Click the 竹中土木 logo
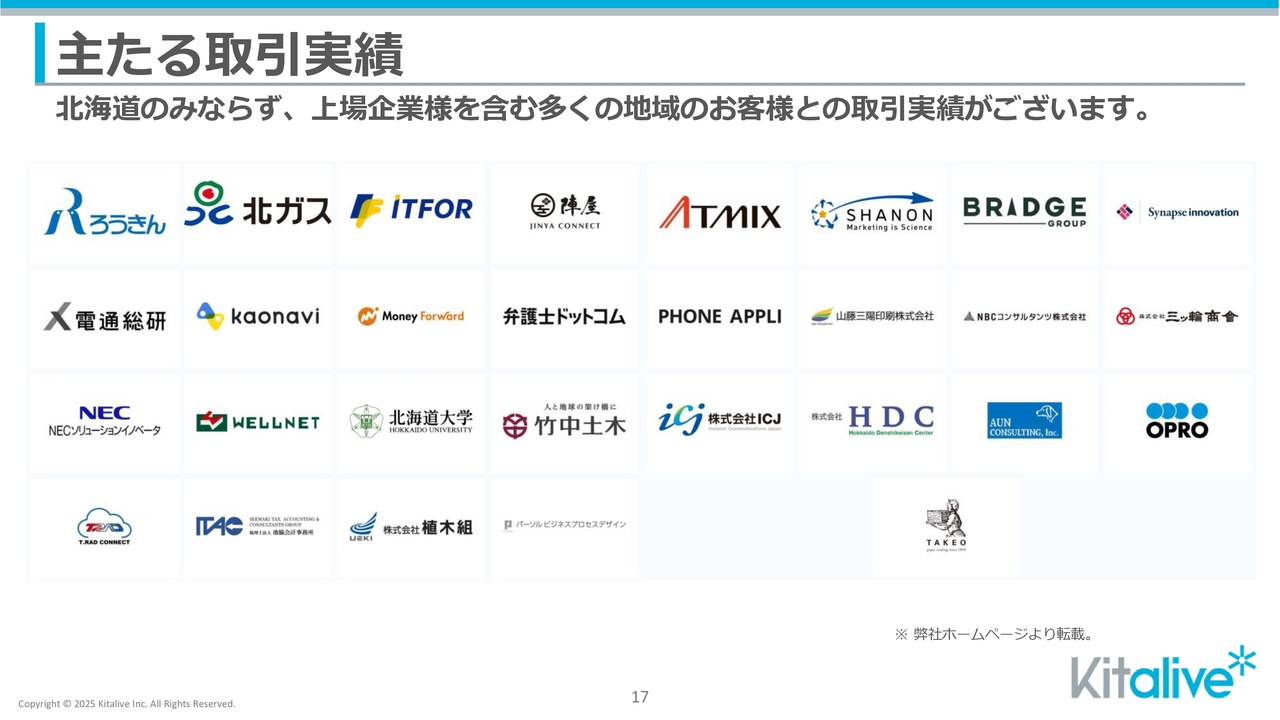 (x=564, y=420)
